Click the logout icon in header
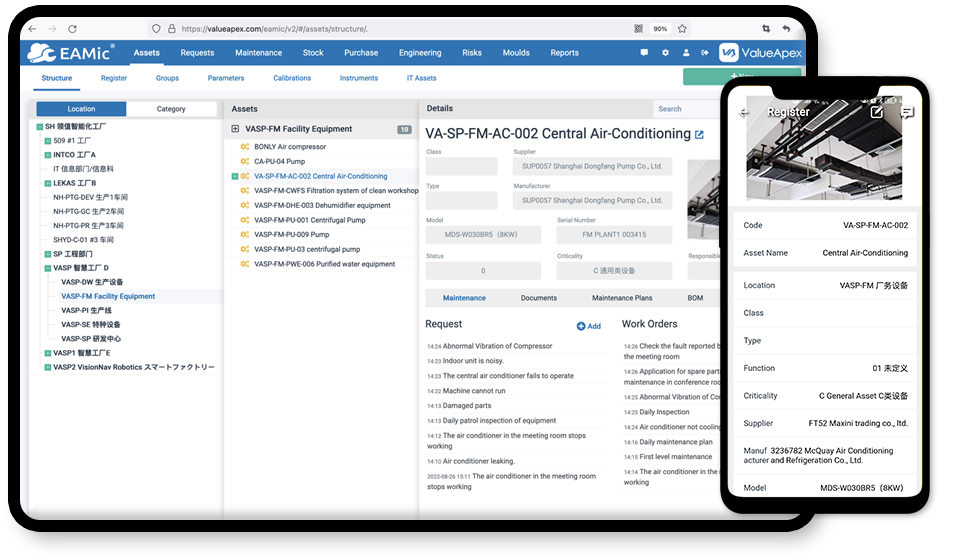Image resolution: width=954 pixels, height=560 pixels. pyautogui.click(x=705, y=53)
